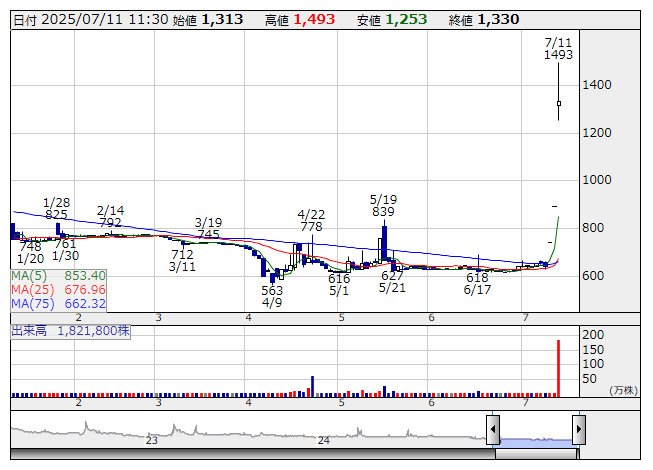Click the 4/22 778 annotation
653x470 pixels.
coord(311,221)
